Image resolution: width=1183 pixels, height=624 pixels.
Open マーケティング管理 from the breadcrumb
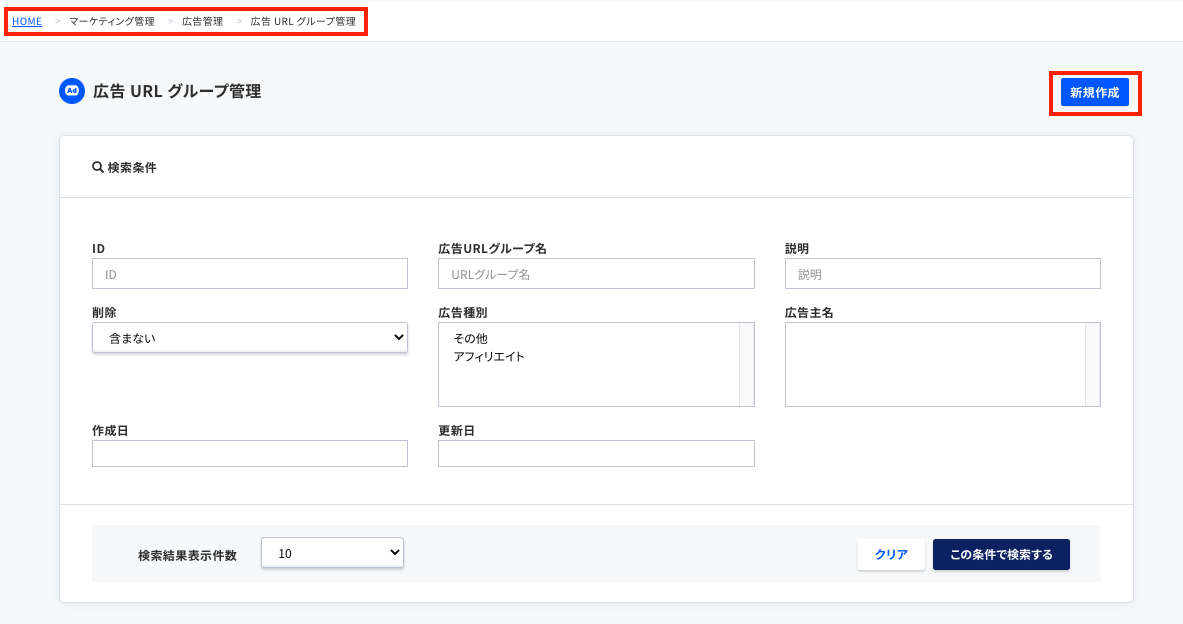[x=110, y=20]
